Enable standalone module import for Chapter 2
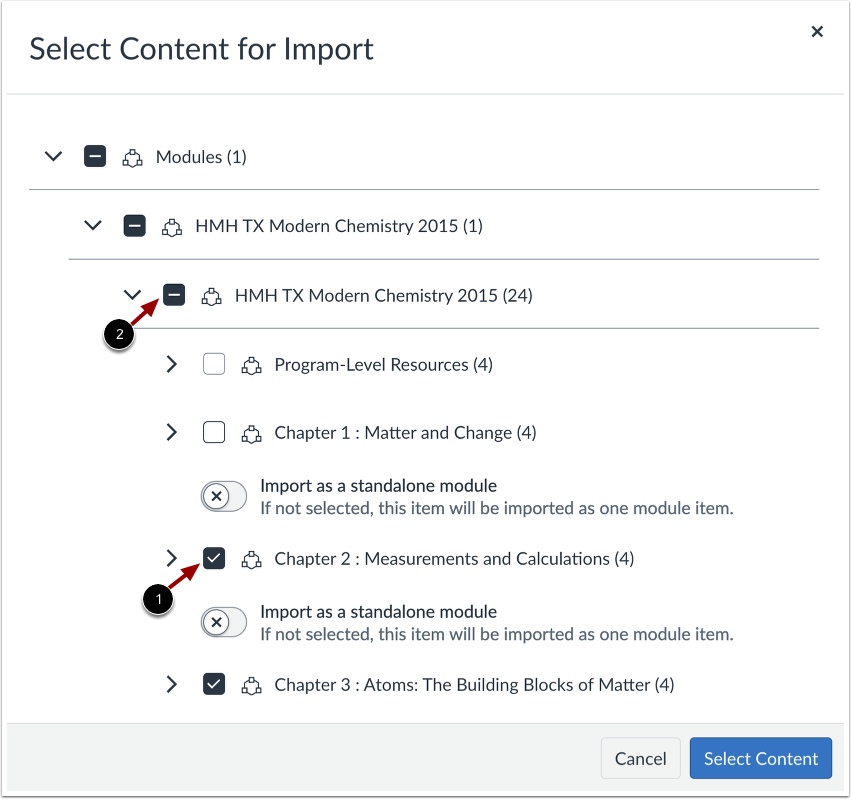Image resolution: width=851 pixels, height=799 pixels. [x=223, y=622]
